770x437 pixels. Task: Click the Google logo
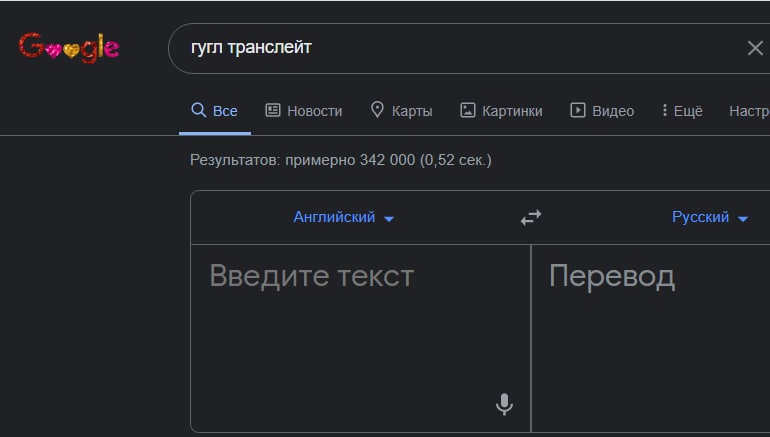pos(69,48)
